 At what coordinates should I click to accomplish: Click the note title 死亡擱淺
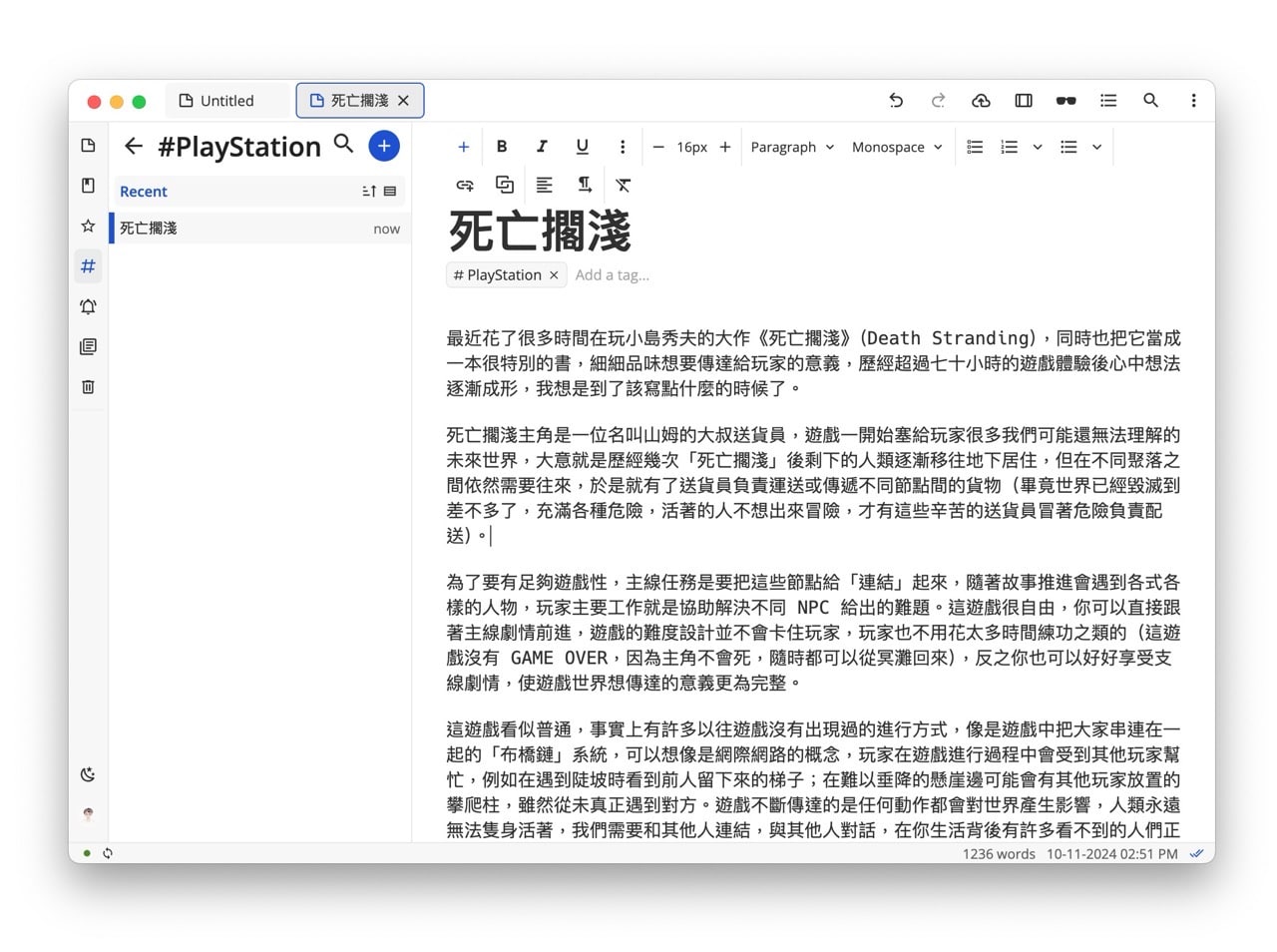coord(540,232)
